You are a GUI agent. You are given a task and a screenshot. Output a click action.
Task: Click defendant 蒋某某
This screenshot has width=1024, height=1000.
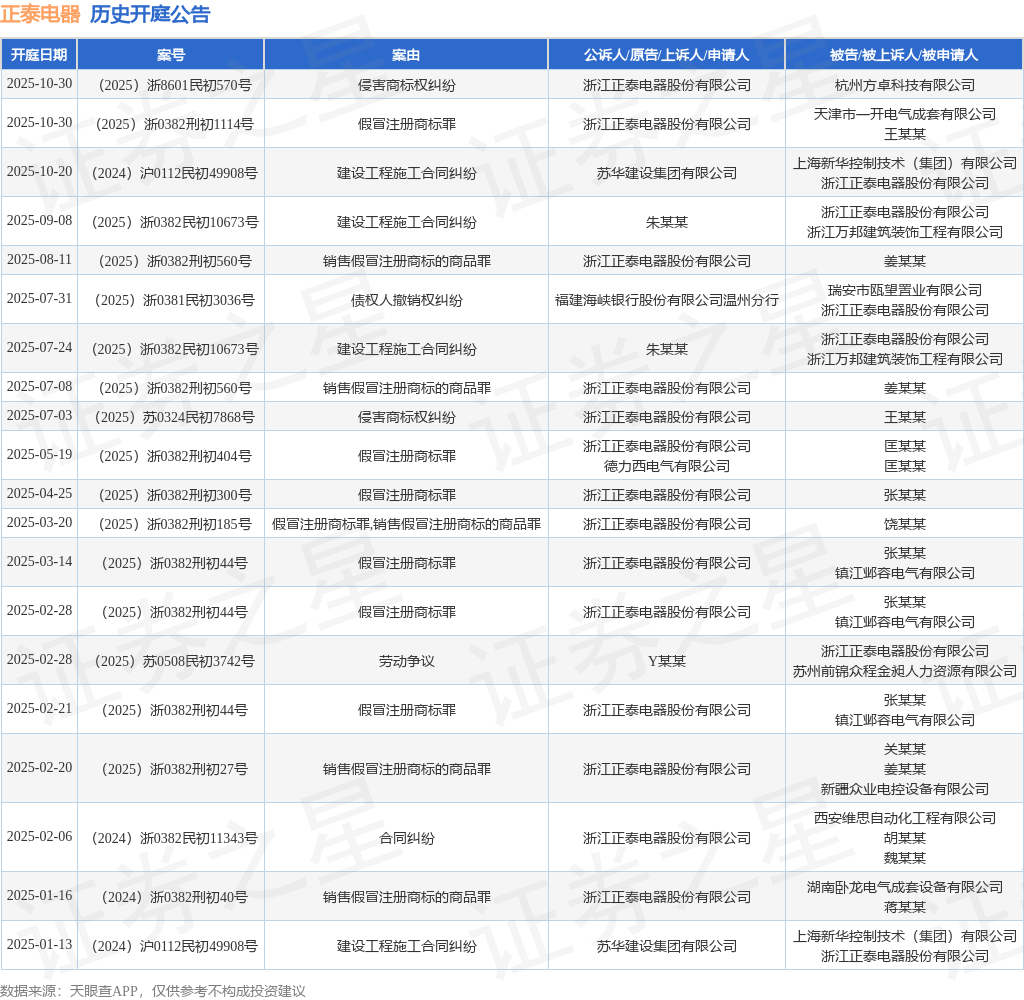coord(904,907)
